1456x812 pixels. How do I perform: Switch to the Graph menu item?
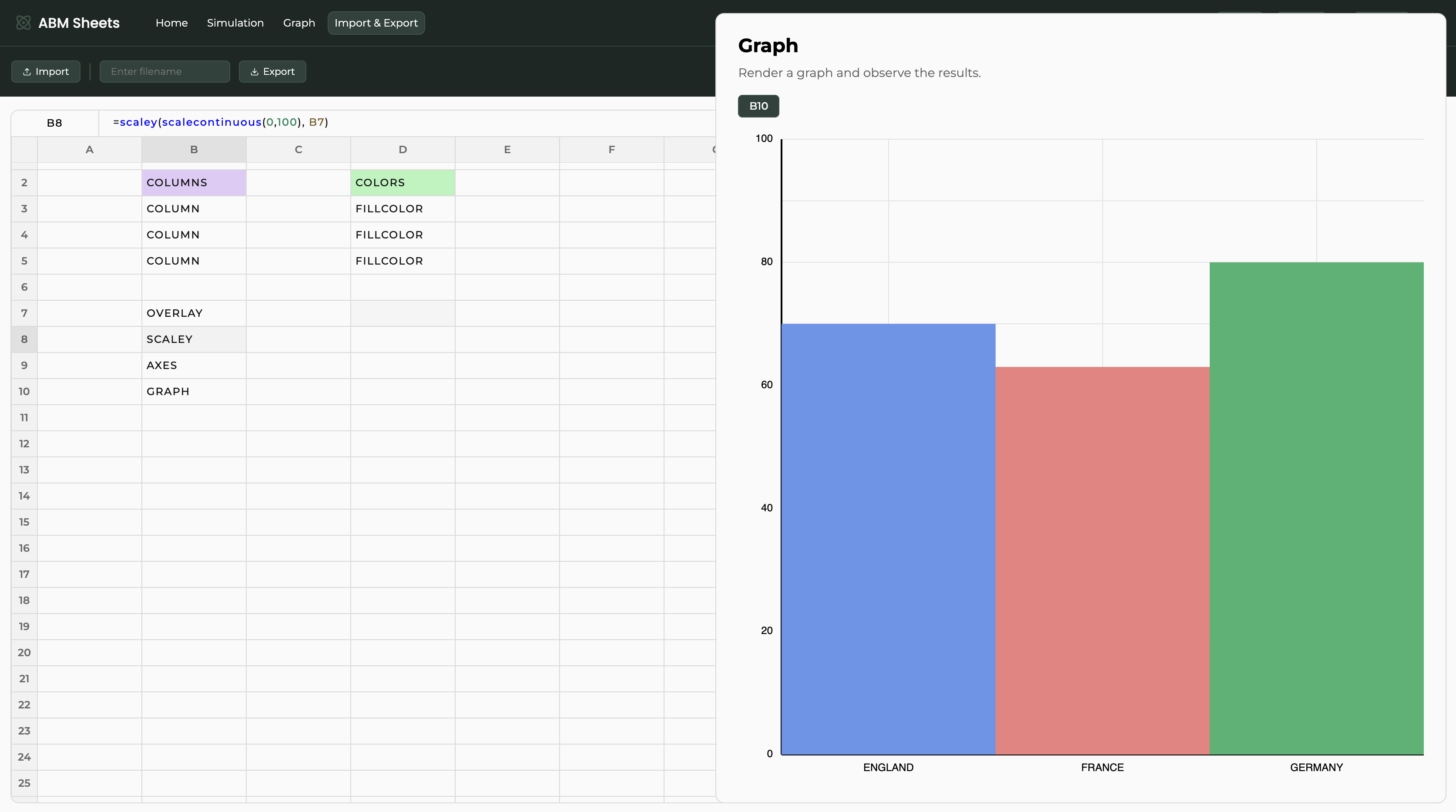(x=299, y=23)
